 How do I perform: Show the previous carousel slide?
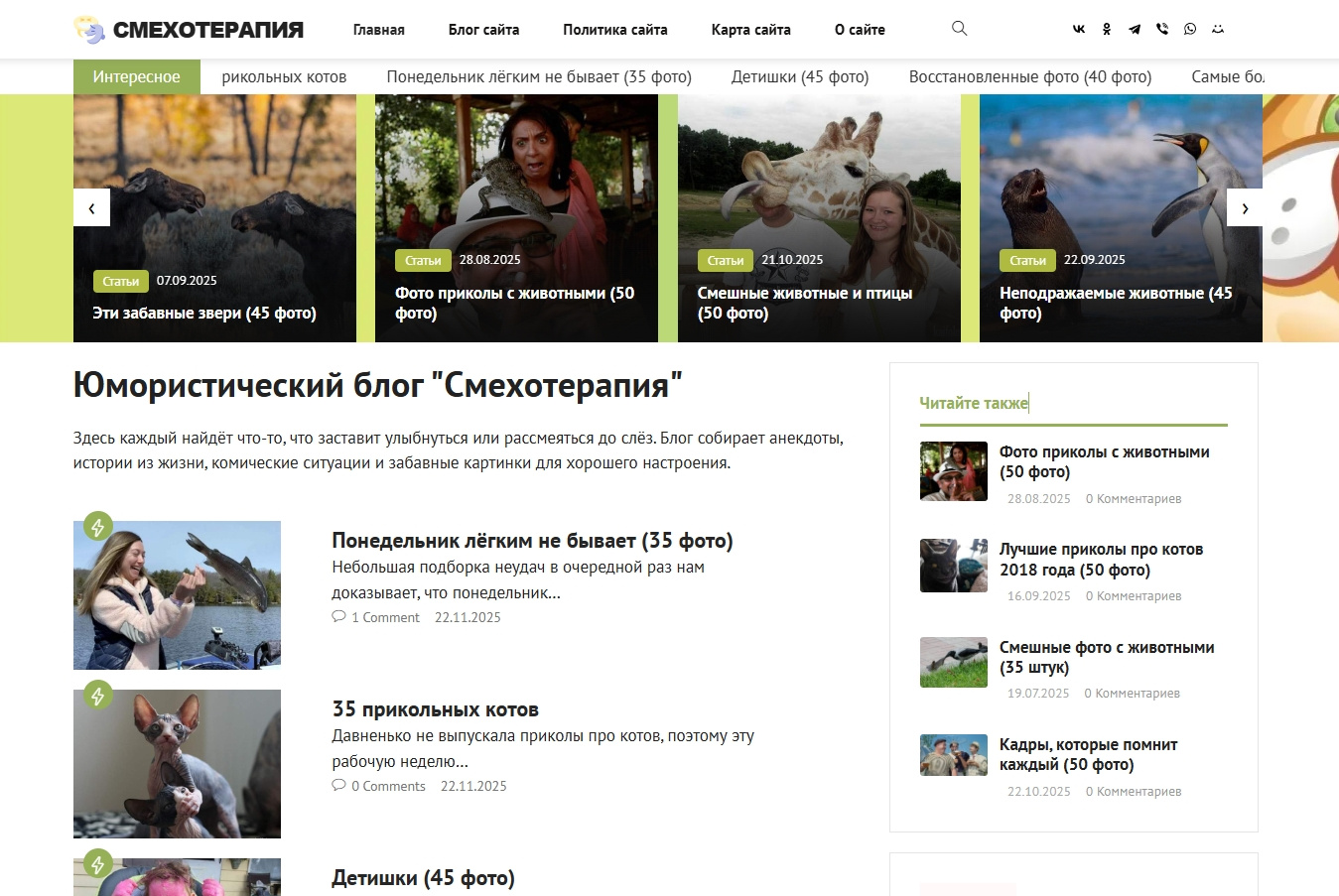point(91,207)
